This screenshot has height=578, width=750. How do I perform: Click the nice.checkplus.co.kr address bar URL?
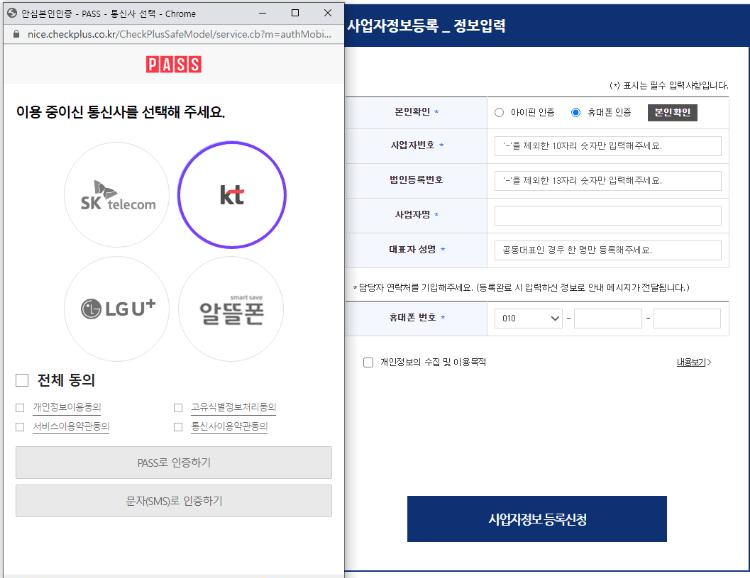pyautogui.click(x=179, y=34)
